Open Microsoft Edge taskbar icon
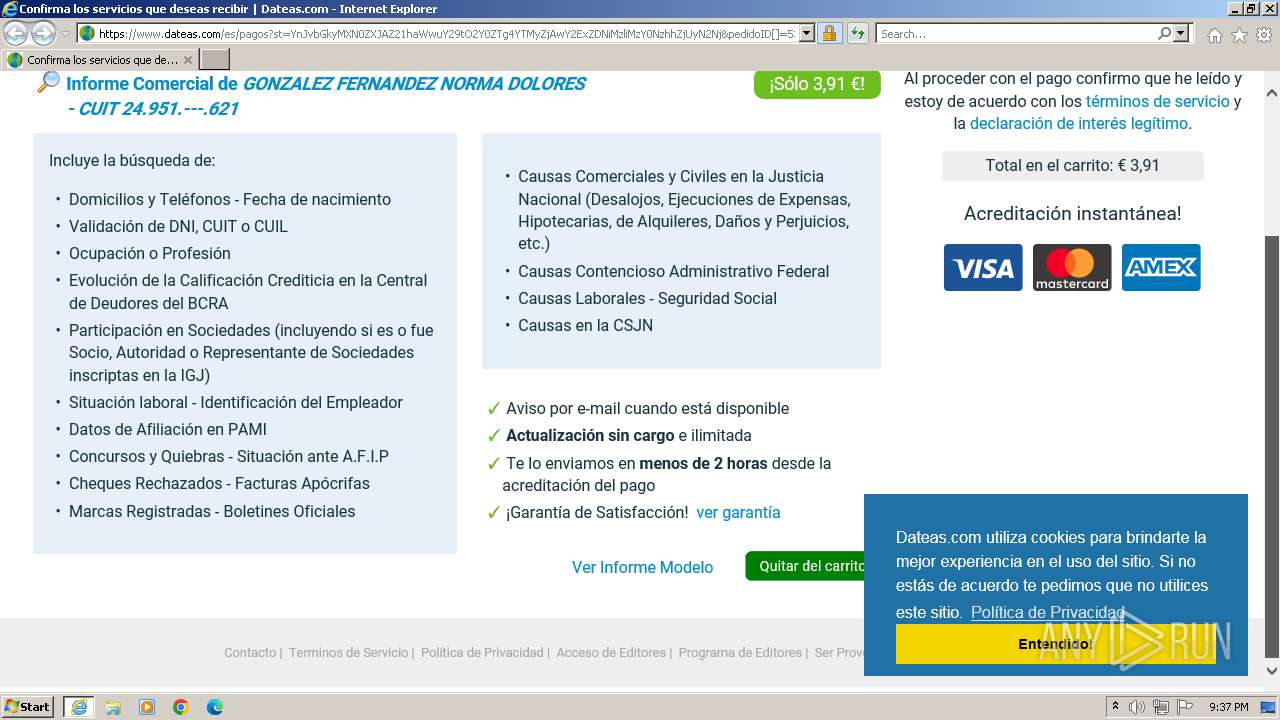Viewport: 1280px width, 720px height. (x=215, y=707)
